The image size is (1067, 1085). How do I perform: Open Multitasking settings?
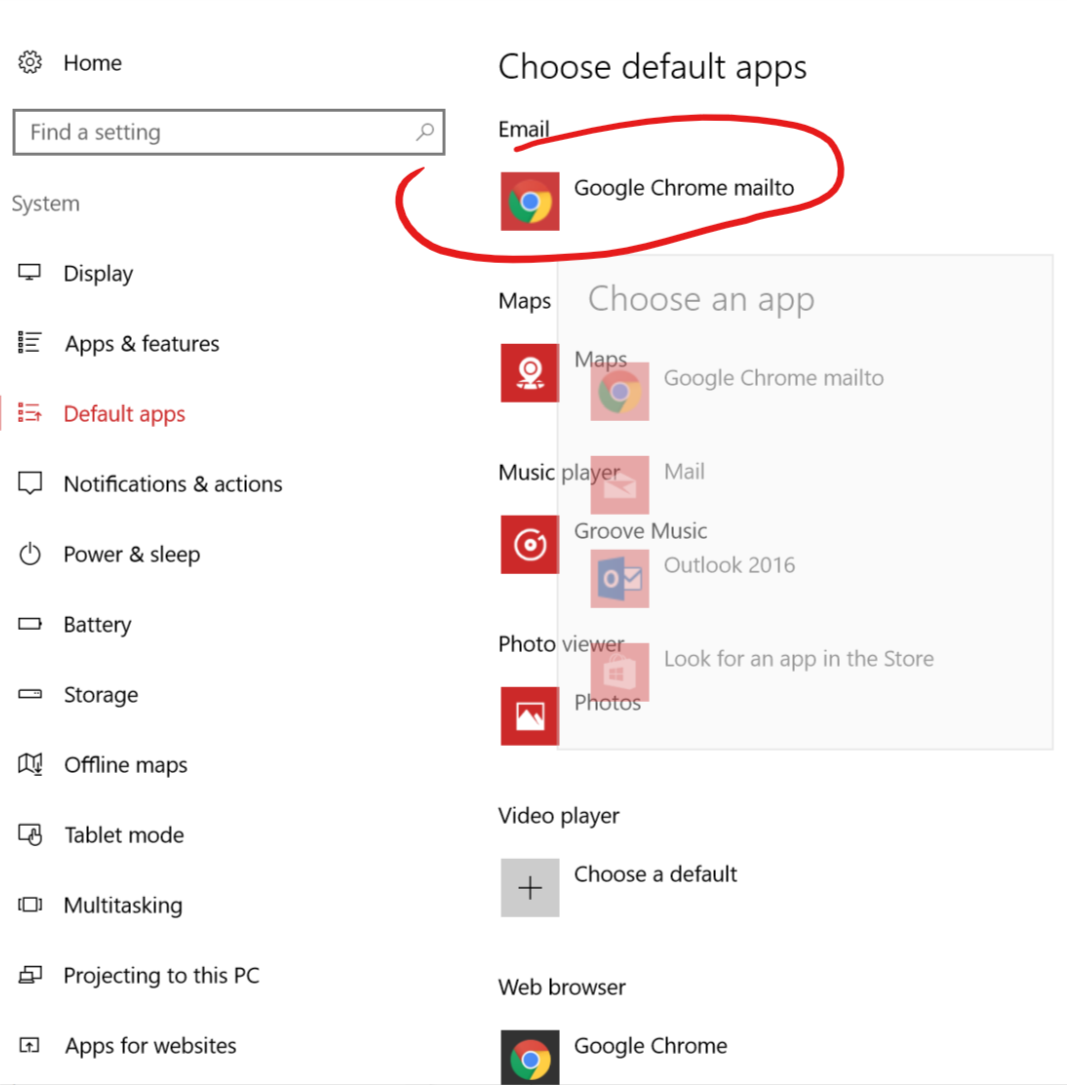pos(123,905)
